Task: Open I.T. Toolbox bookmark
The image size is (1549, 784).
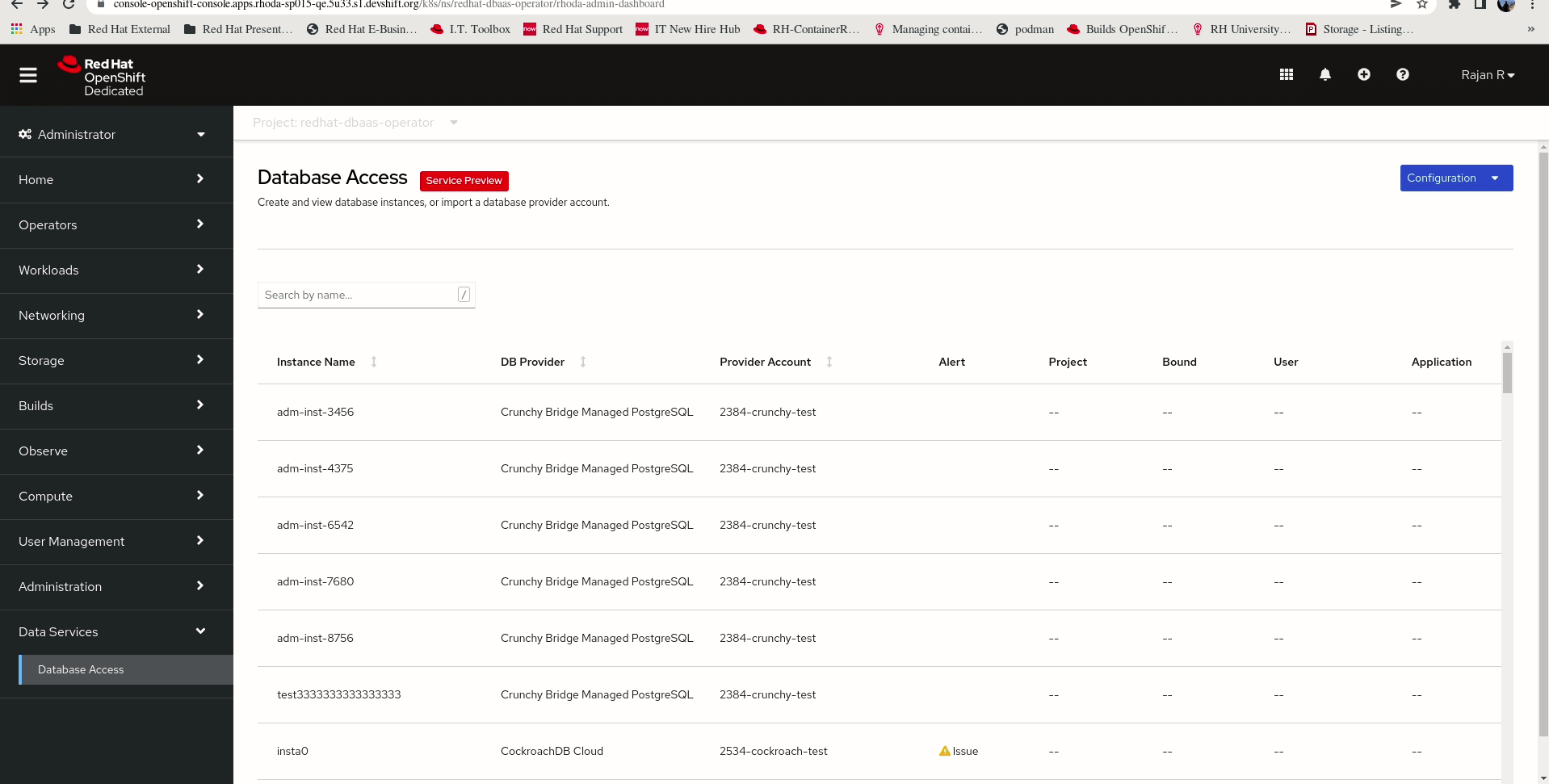Action: click(470, 29)
